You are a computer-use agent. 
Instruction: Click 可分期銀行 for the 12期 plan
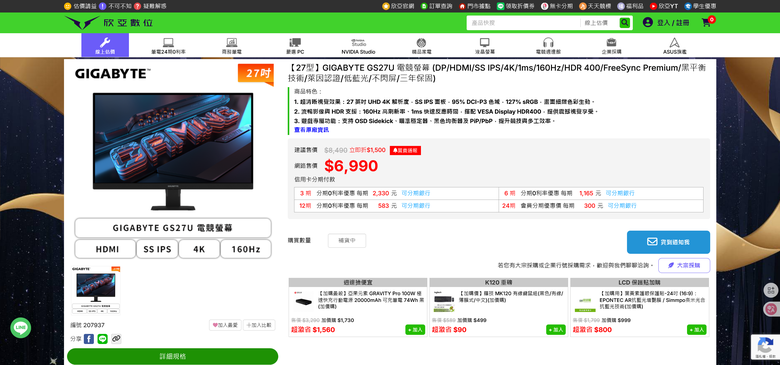[x=415, y=205]
